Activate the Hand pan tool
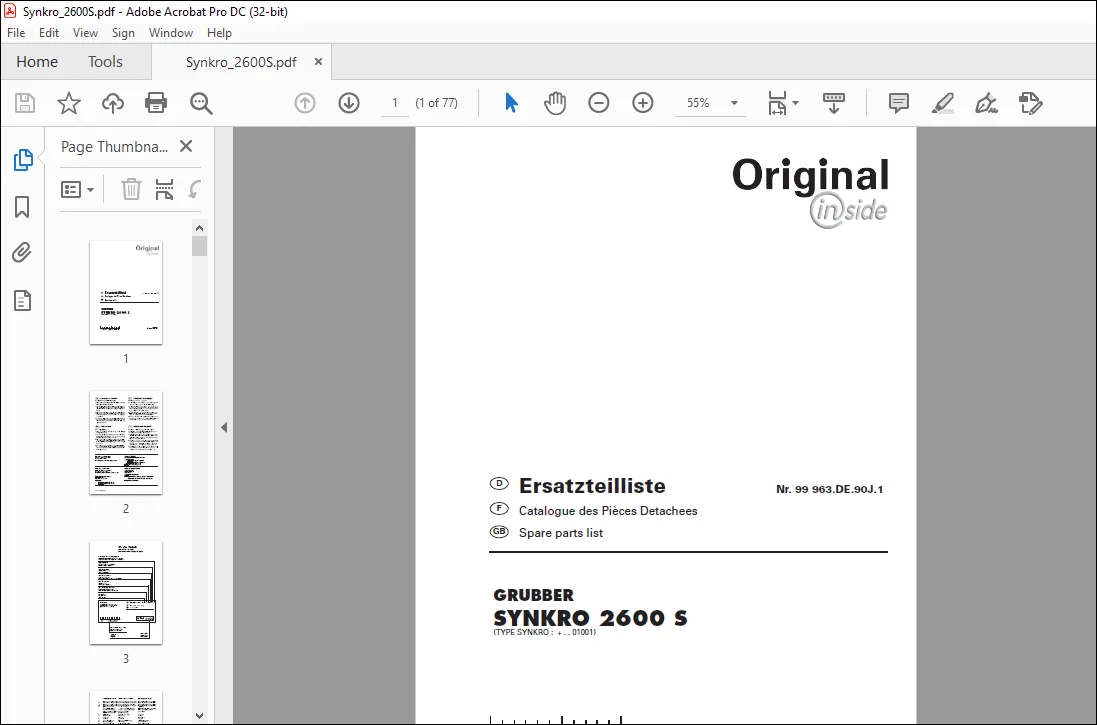Image resolution: width=1097 pixels, height=725 pixels. coord(555,103)
